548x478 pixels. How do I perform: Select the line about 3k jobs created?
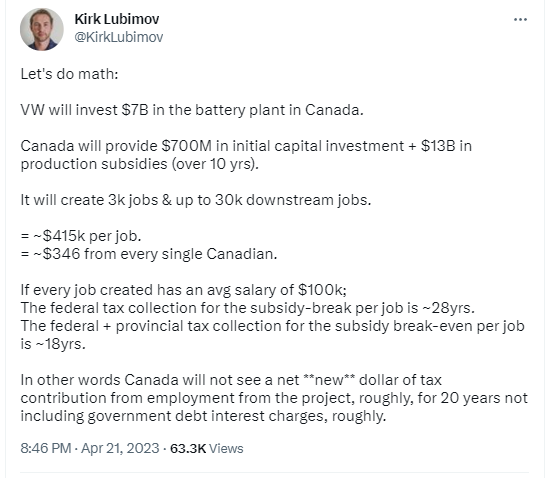[196, 200]
